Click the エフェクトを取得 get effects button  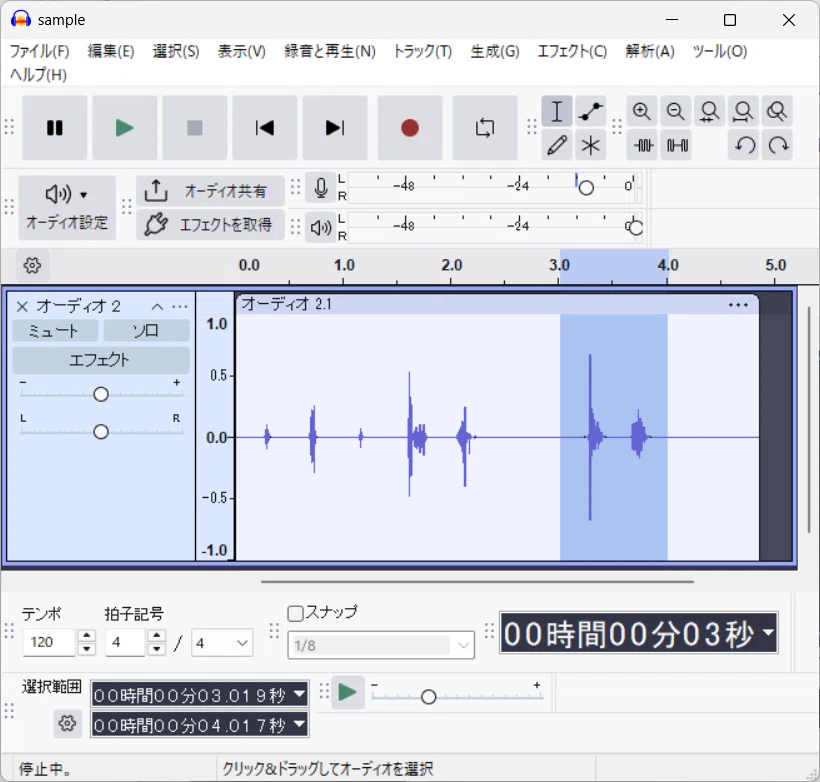pos(210,225)
